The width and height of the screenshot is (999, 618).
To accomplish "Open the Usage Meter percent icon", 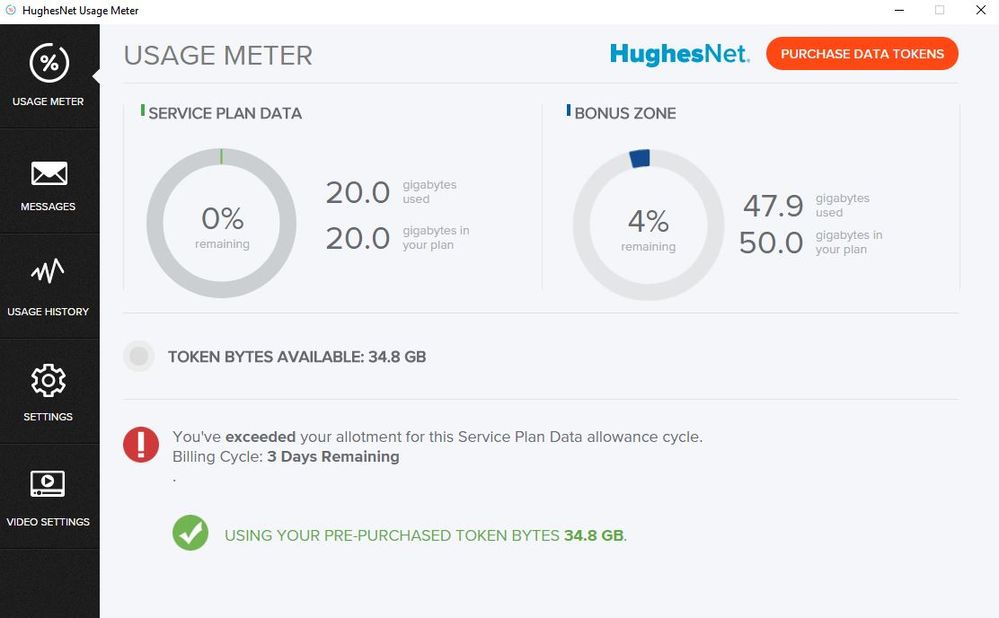I will [x=49, y=63].
